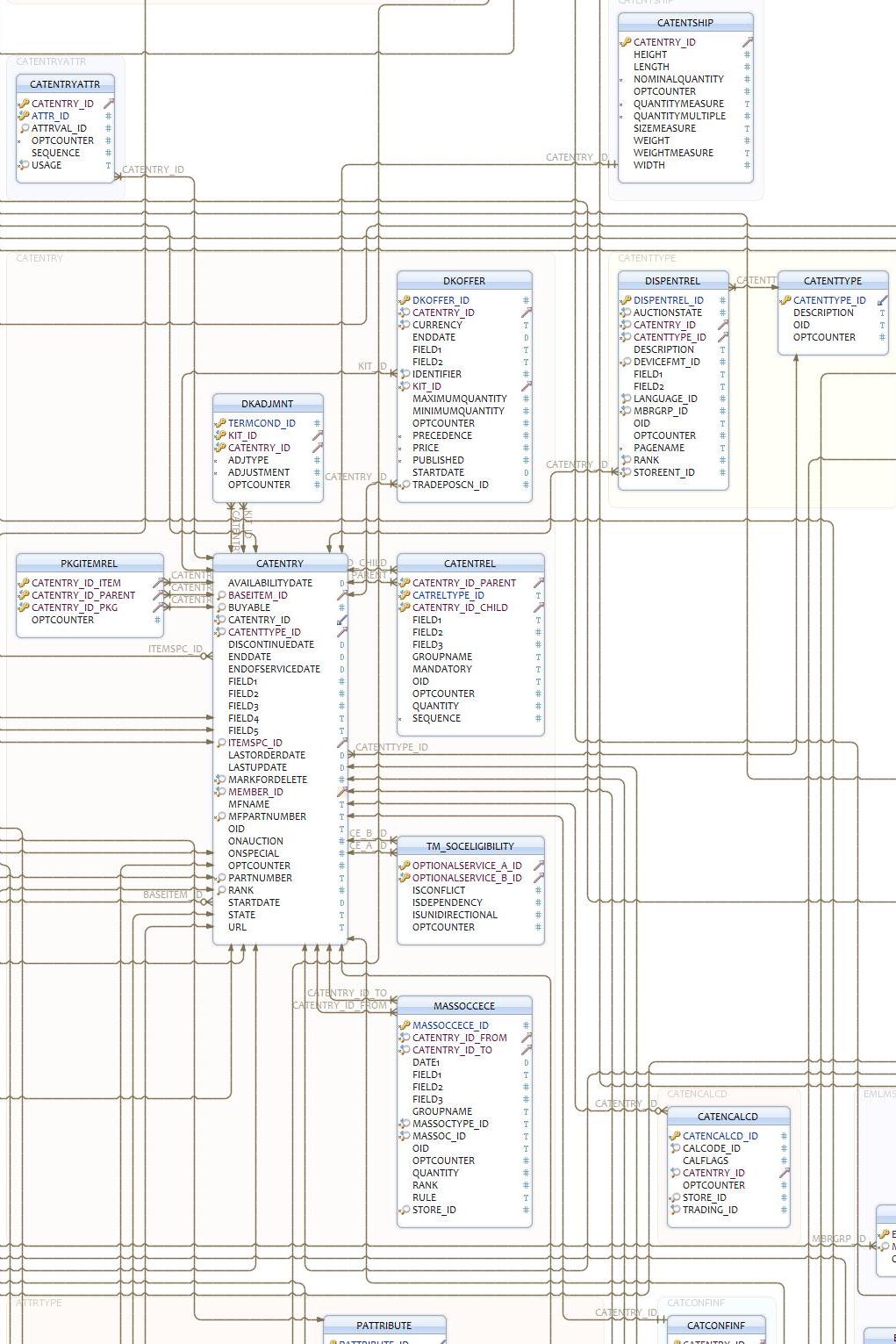Click the key icon next to DISPENTREL_ID
Image resolution: width=896 pixels, height=1344 pixels.
tap(625, 299)
